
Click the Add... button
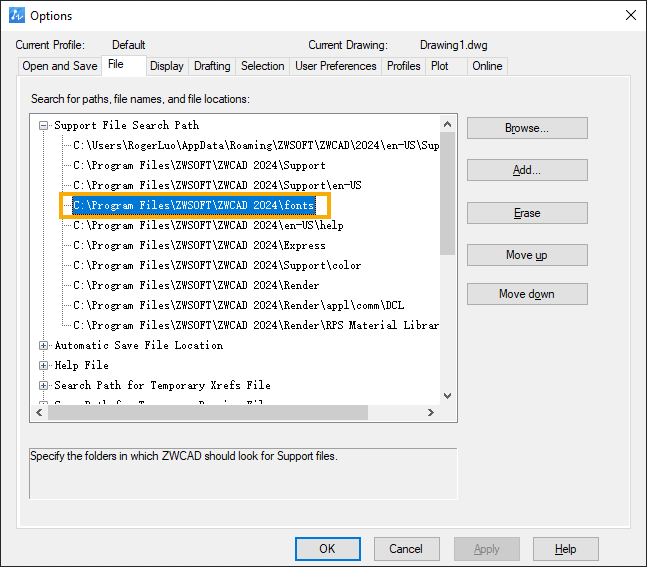click(527, 170)
